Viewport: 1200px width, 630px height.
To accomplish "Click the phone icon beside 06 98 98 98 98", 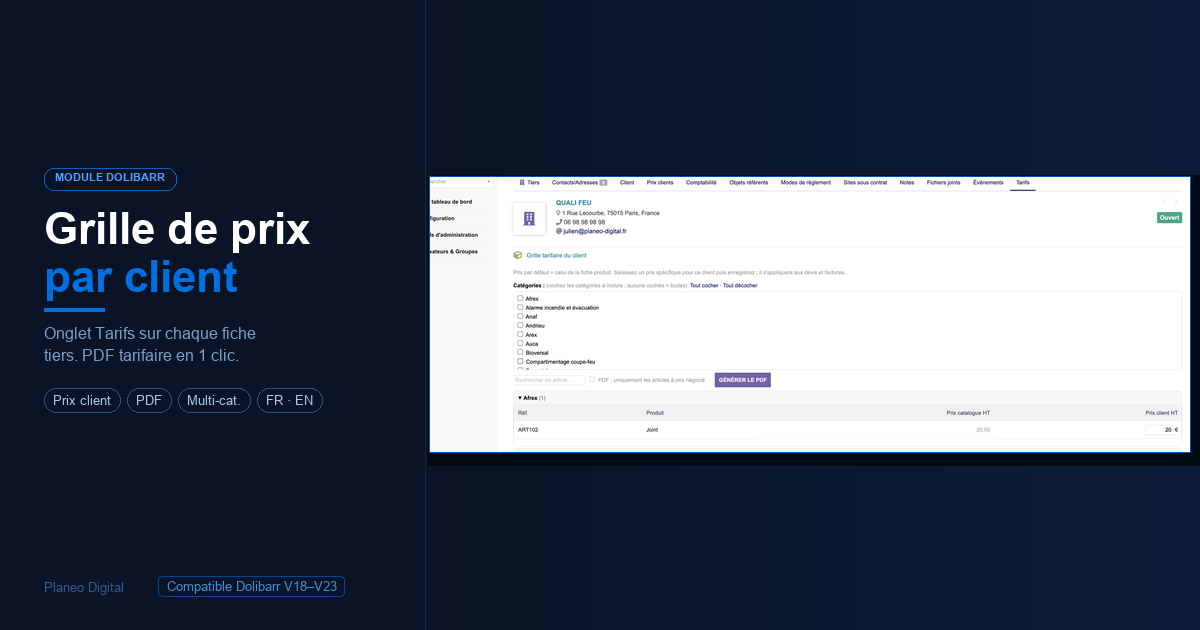I will (559, 222).
